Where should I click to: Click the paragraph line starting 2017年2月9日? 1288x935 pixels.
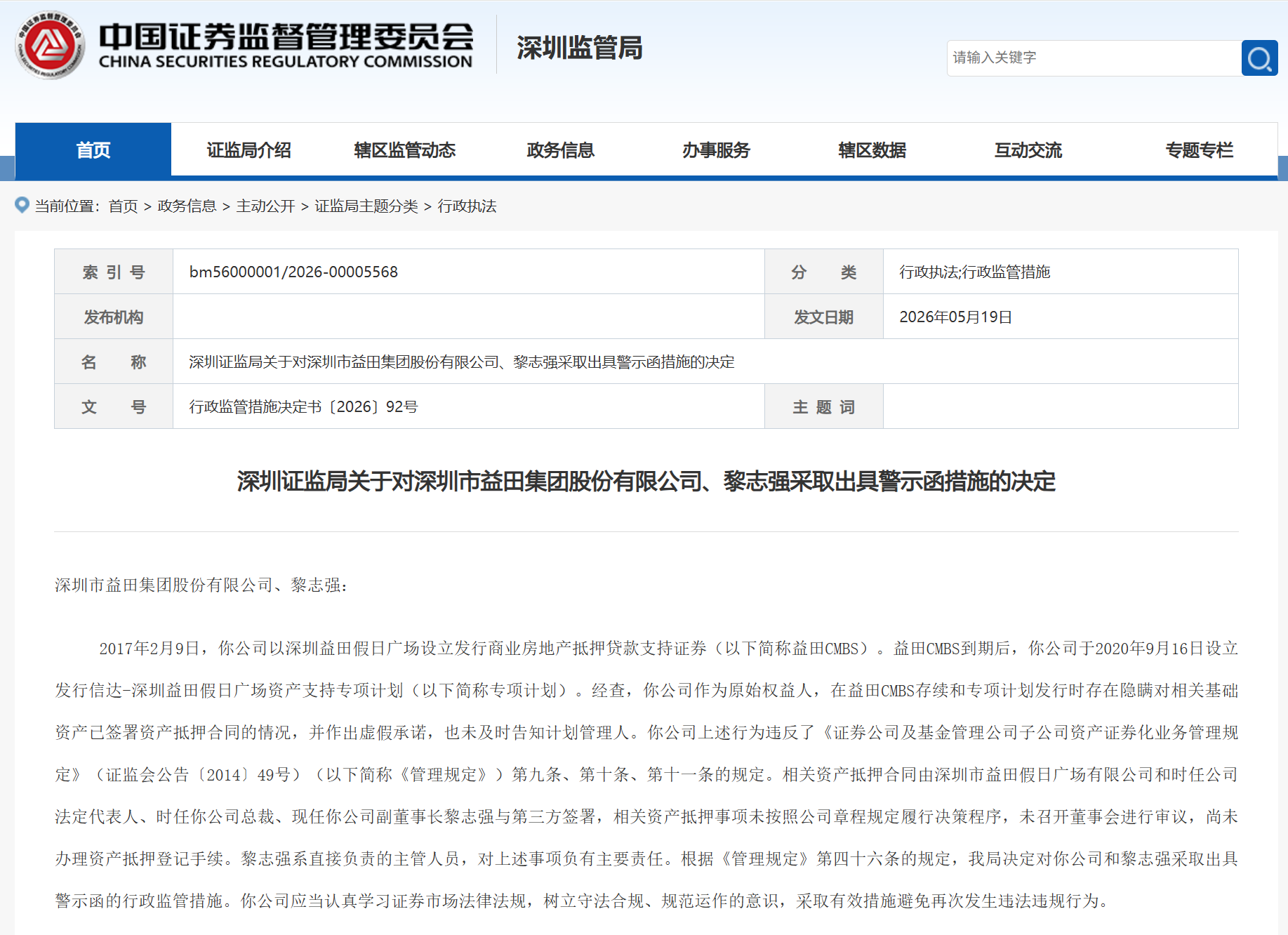(668, 648)
